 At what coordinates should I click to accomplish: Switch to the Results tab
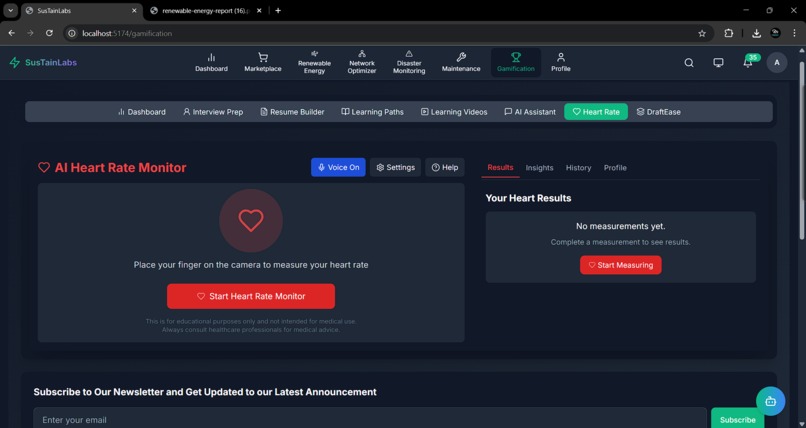coord(500,168)
